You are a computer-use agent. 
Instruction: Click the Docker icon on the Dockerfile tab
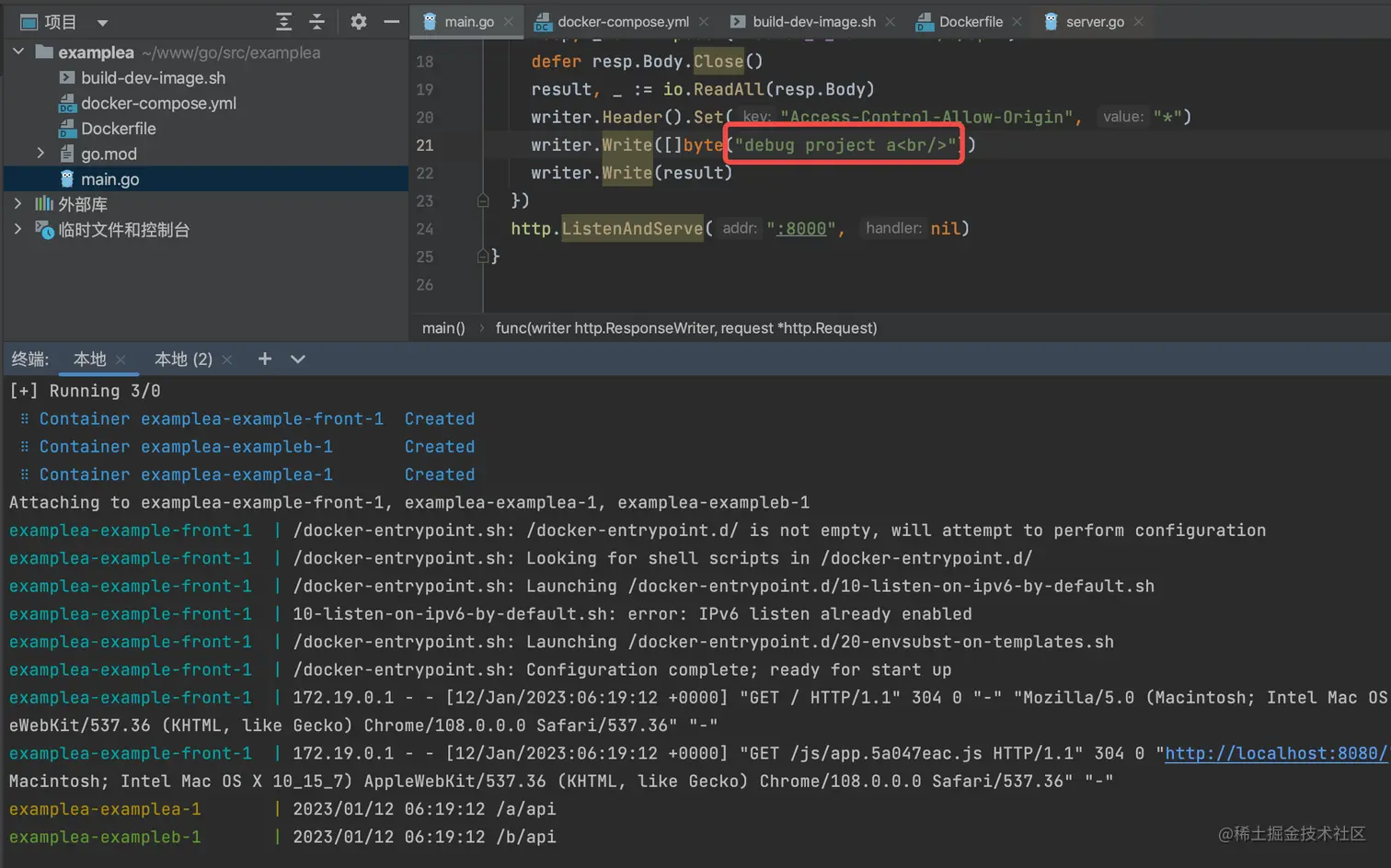[x=925, y=22]
